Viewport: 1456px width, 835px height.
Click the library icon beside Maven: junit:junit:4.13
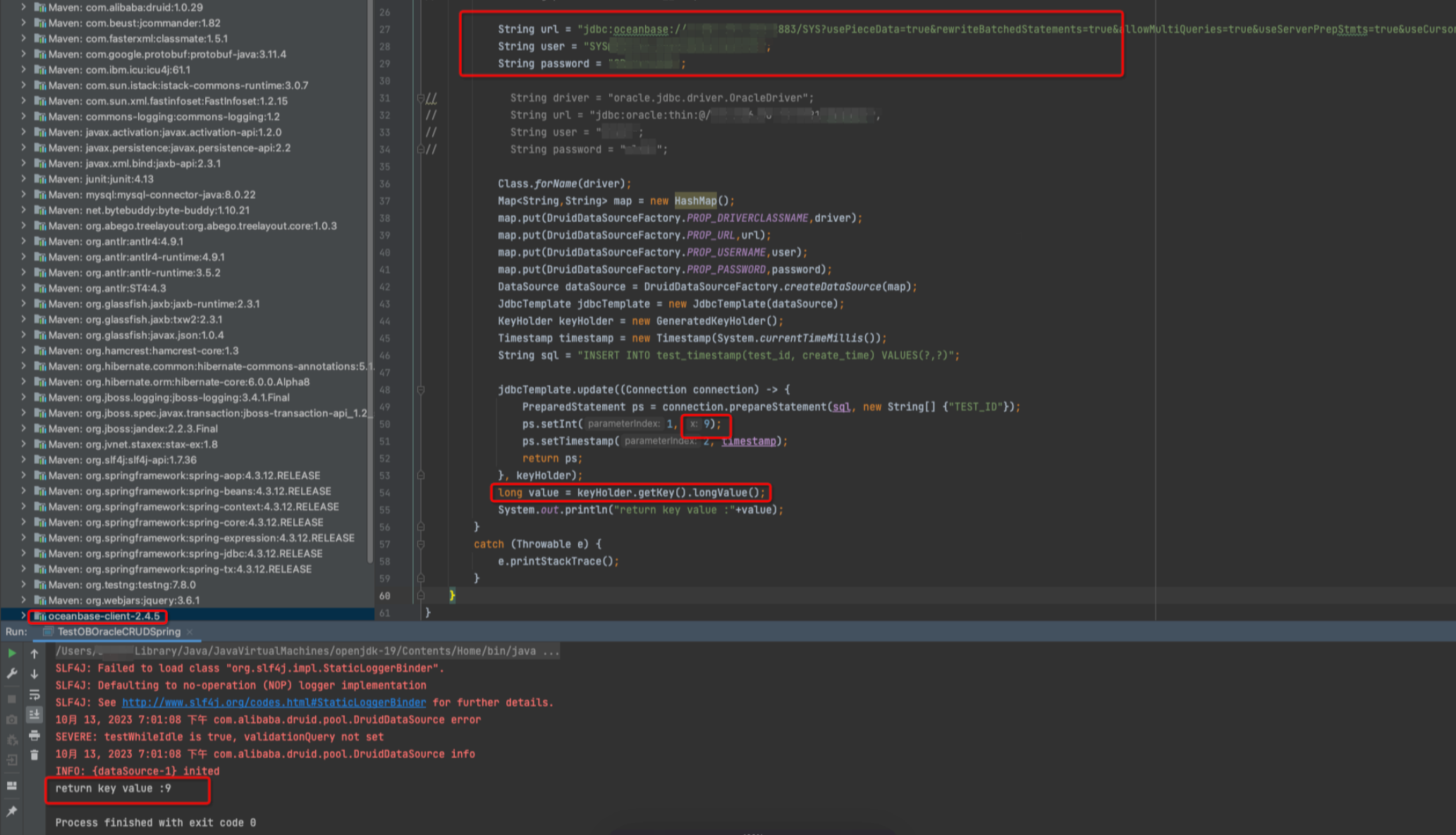click(x=40, y=178)
